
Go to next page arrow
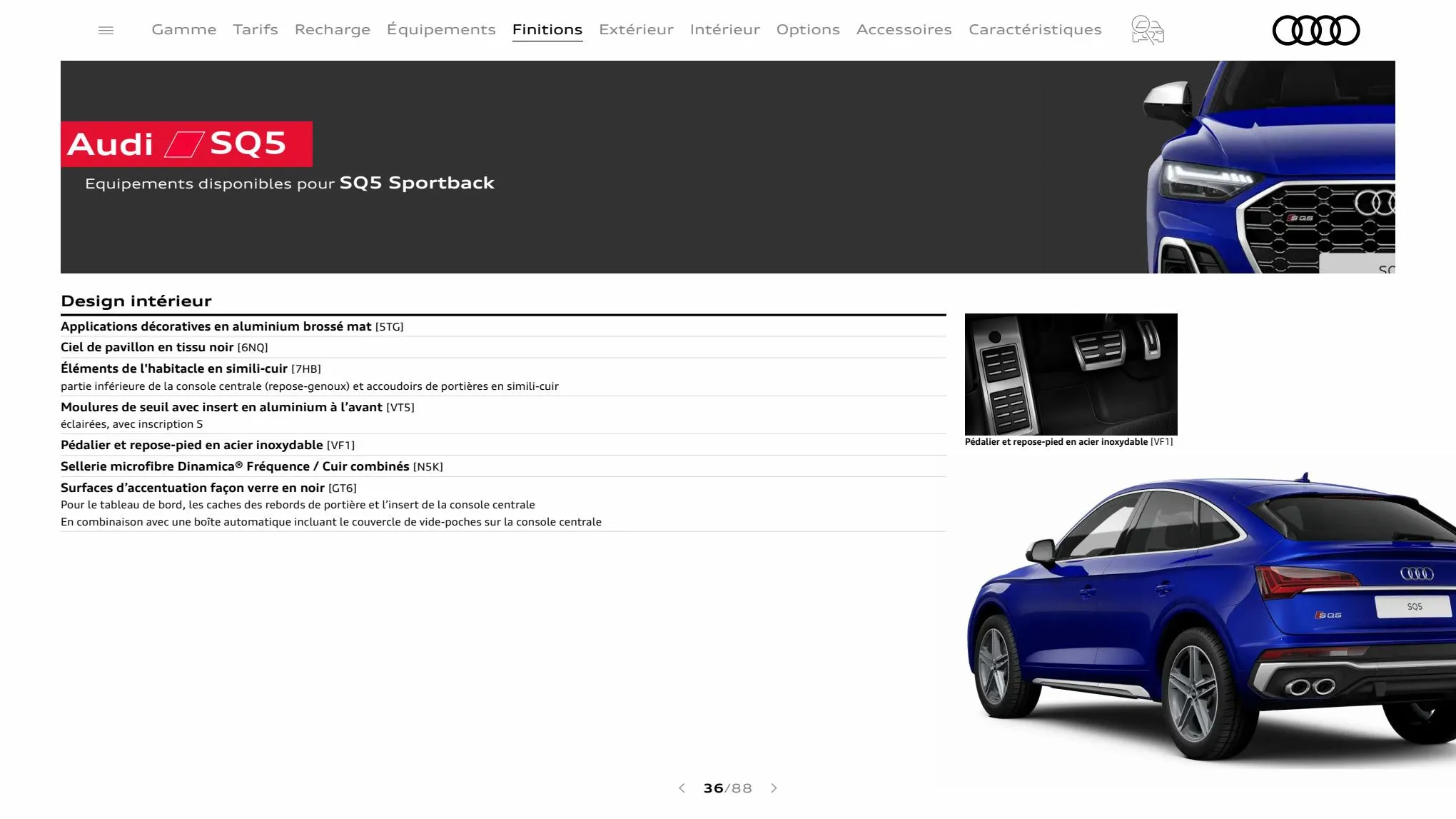[774, 788]
